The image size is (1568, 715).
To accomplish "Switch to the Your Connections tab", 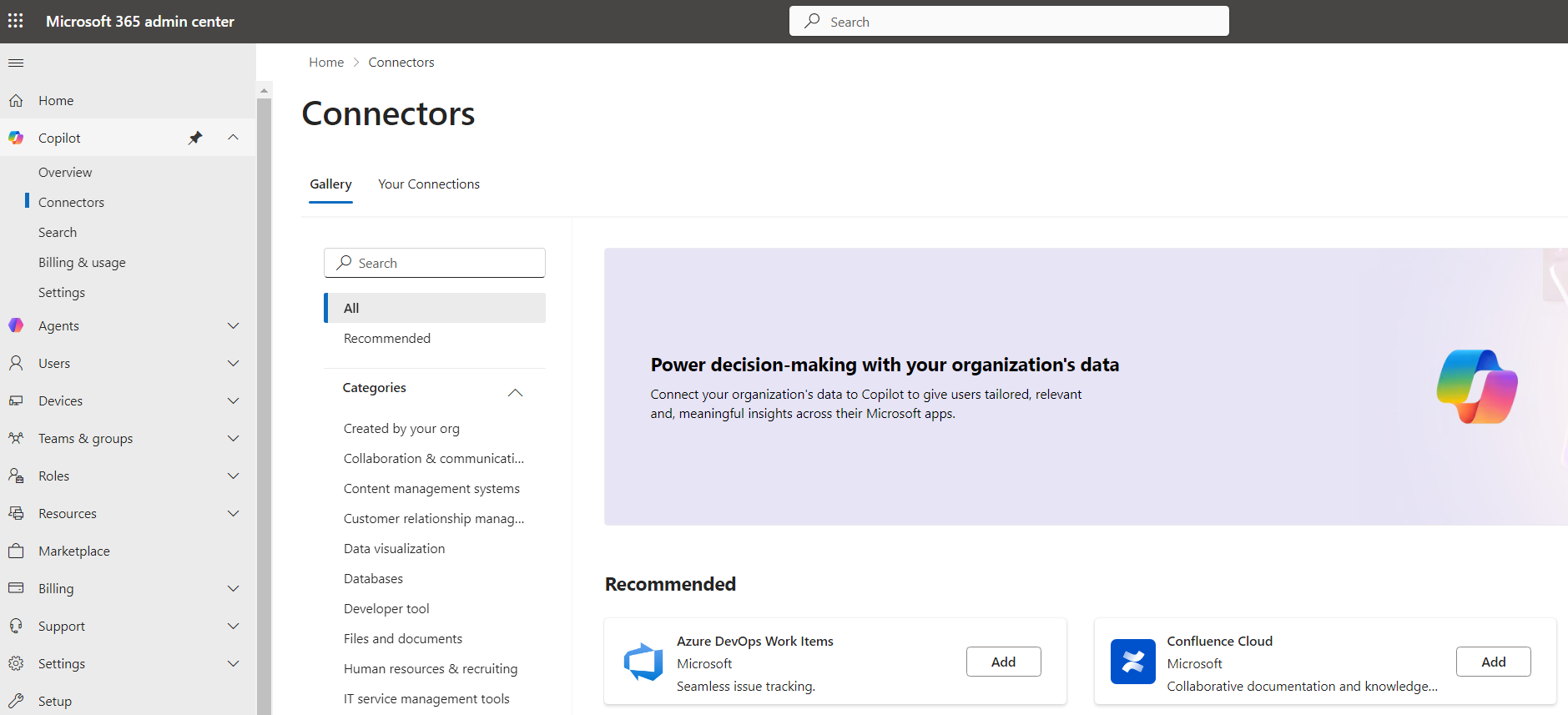I will pyautogui.click(x=428, y=184).
